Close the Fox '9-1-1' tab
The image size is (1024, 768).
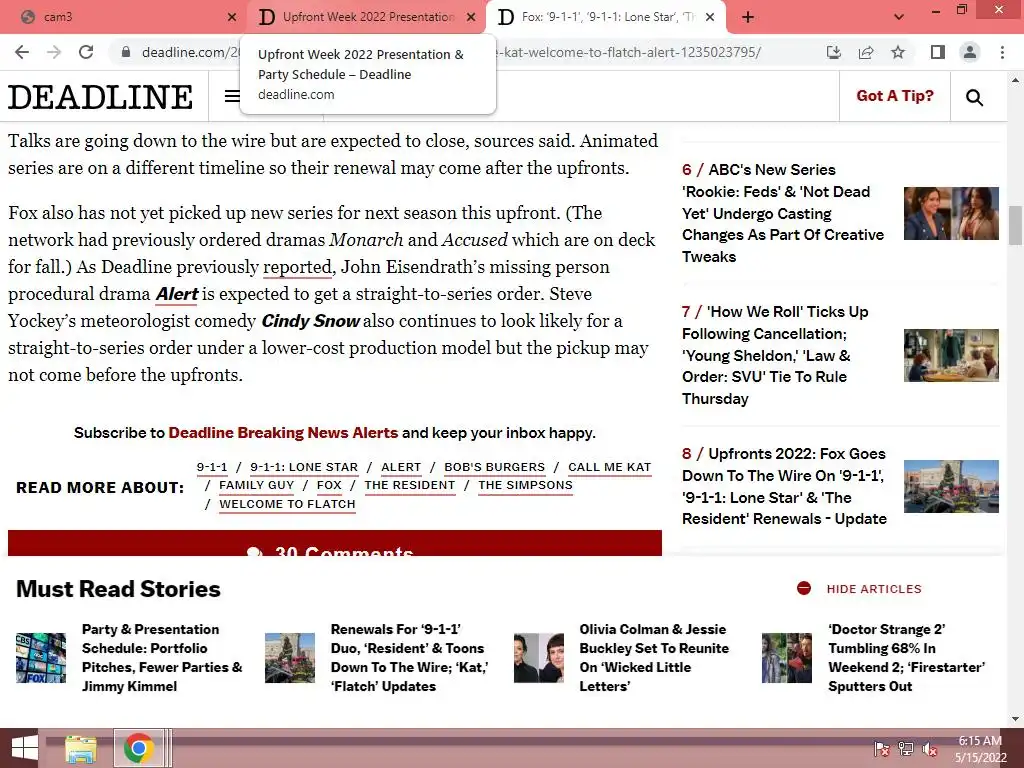pyautogui.click(x=711, y=17)
